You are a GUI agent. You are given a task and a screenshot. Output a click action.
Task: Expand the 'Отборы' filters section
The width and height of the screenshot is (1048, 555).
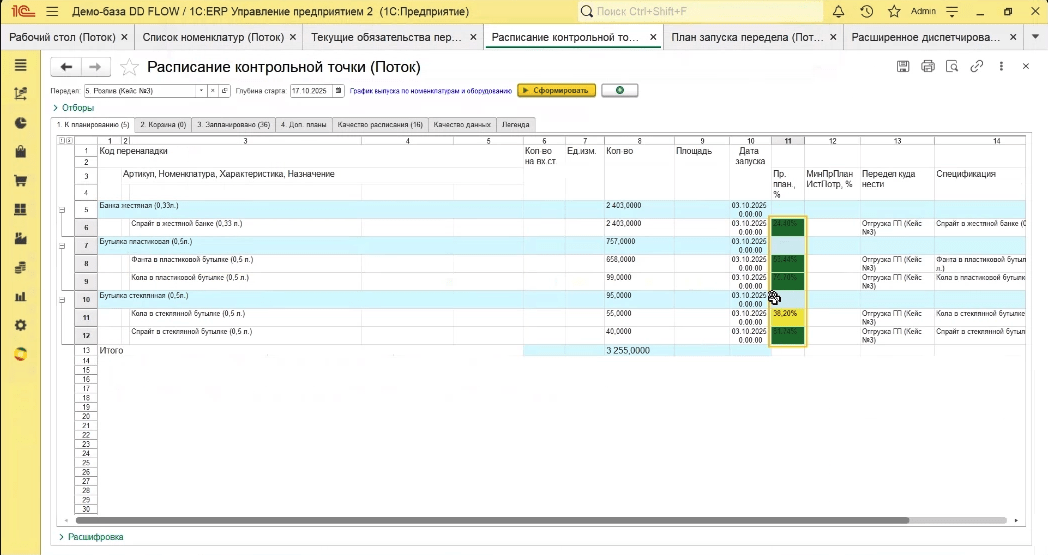point(75,108)
